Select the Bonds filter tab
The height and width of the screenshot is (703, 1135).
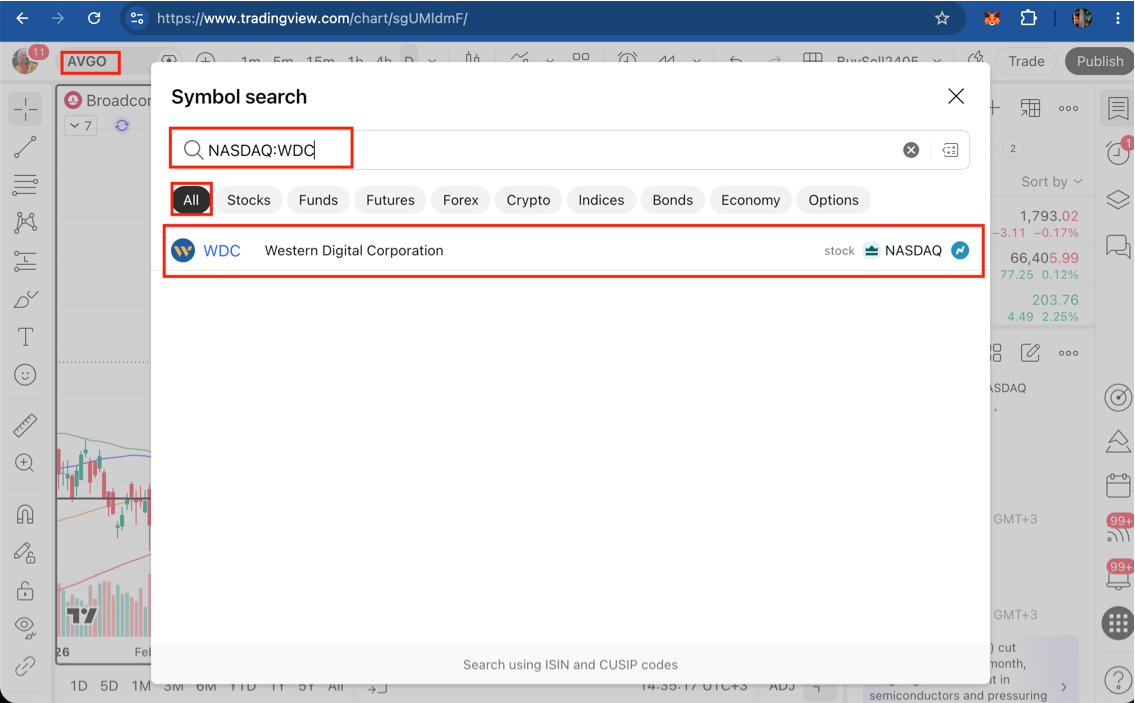[x=672, y=200]
